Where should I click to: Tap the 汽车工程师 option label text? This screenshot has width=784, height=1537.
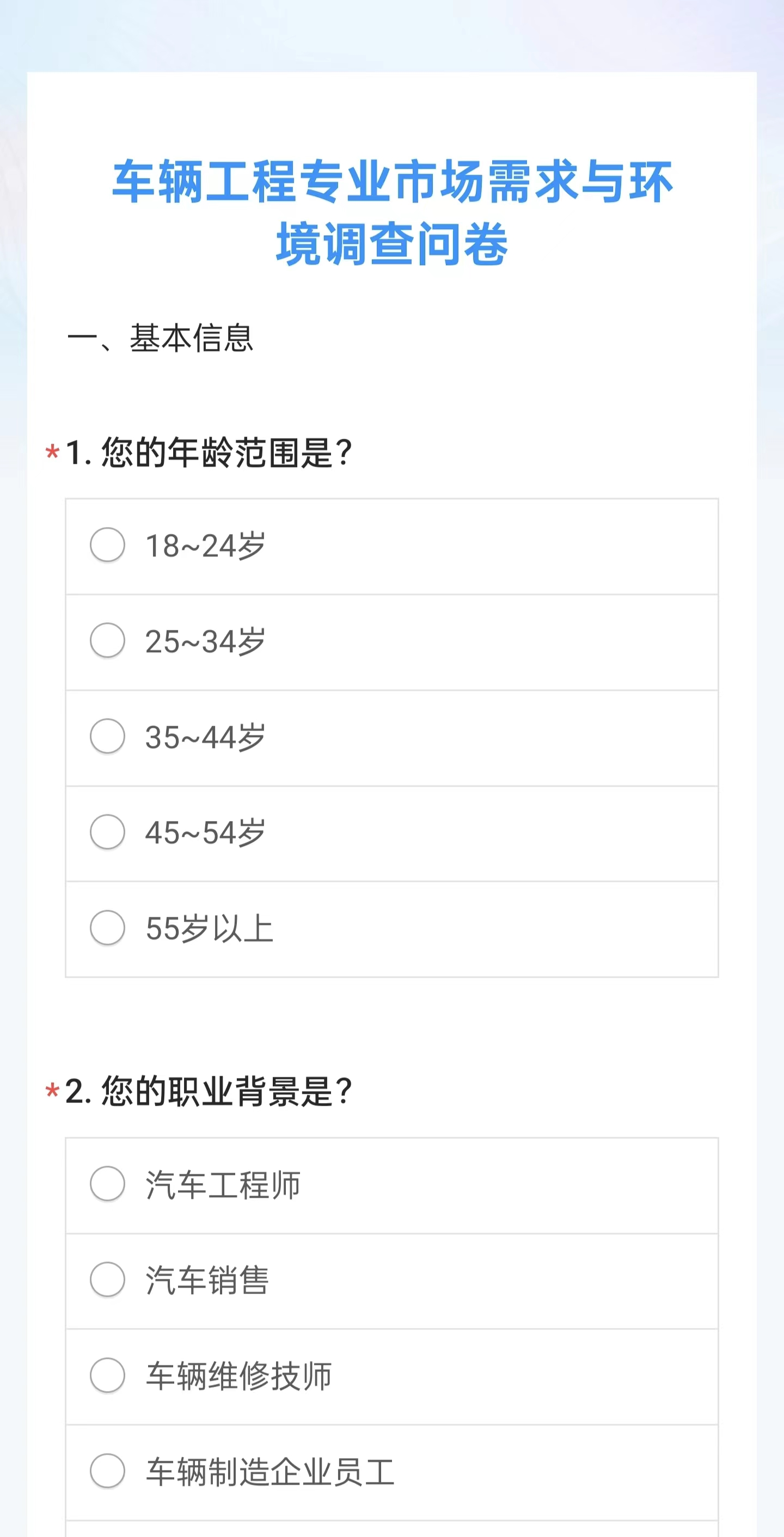point(223,1185)
